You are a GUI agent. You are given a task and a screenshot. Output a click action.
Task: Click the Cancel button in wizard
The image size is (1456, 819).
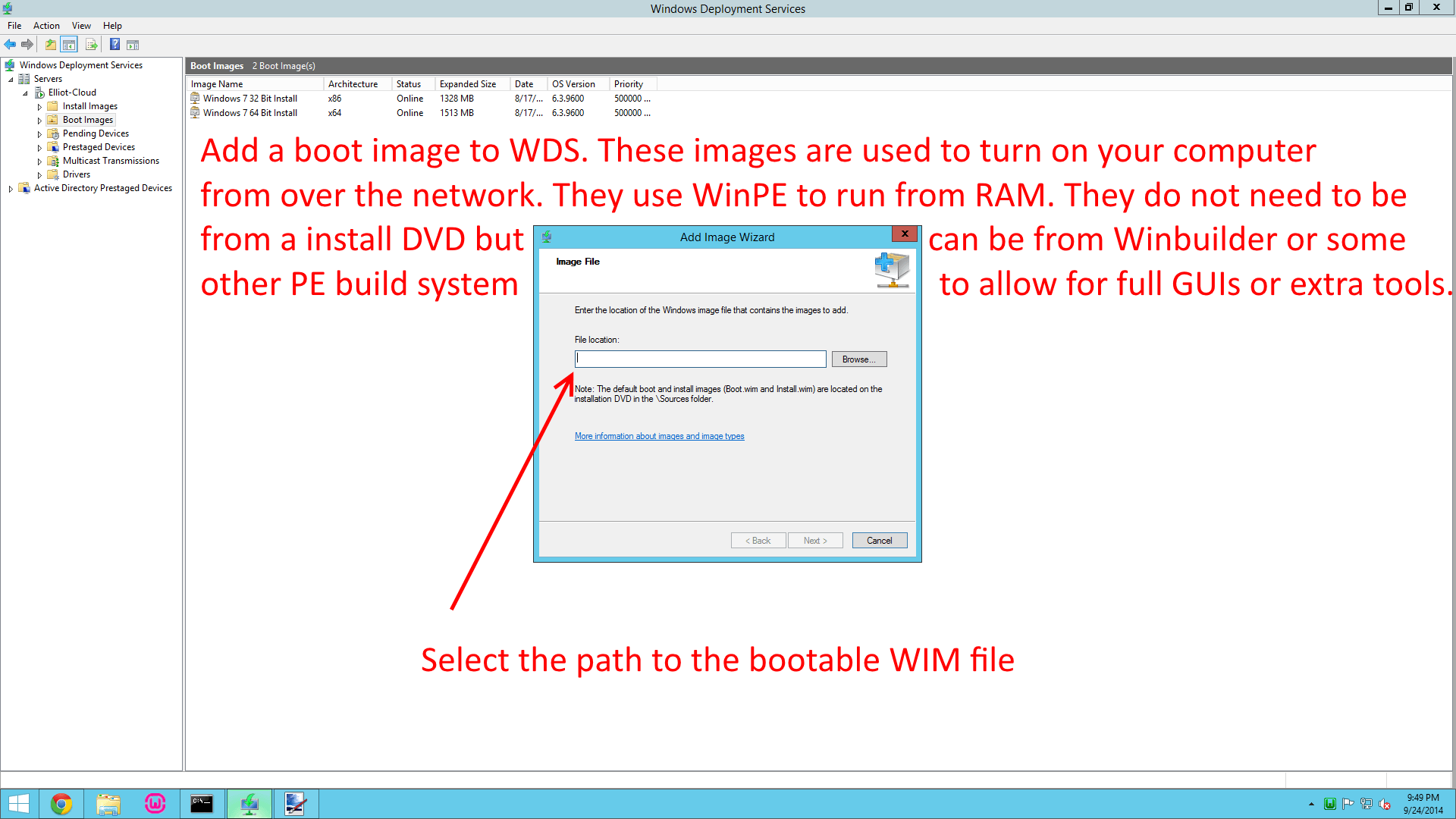point(878,540)
